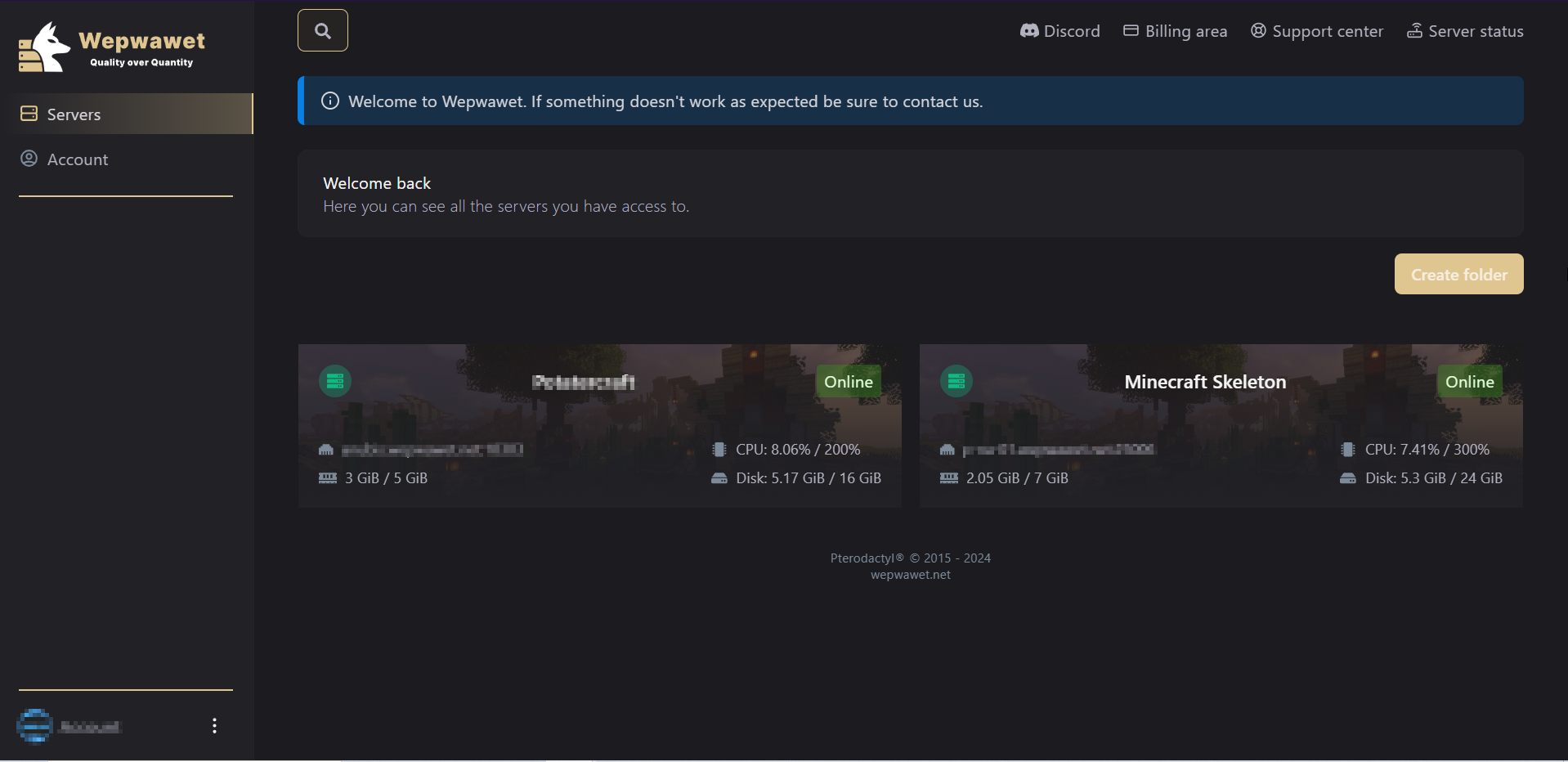The width and height of the screenshot is (1568, 762).
Task: Click the blurred username in the sidebar
Action: point(90,727)
